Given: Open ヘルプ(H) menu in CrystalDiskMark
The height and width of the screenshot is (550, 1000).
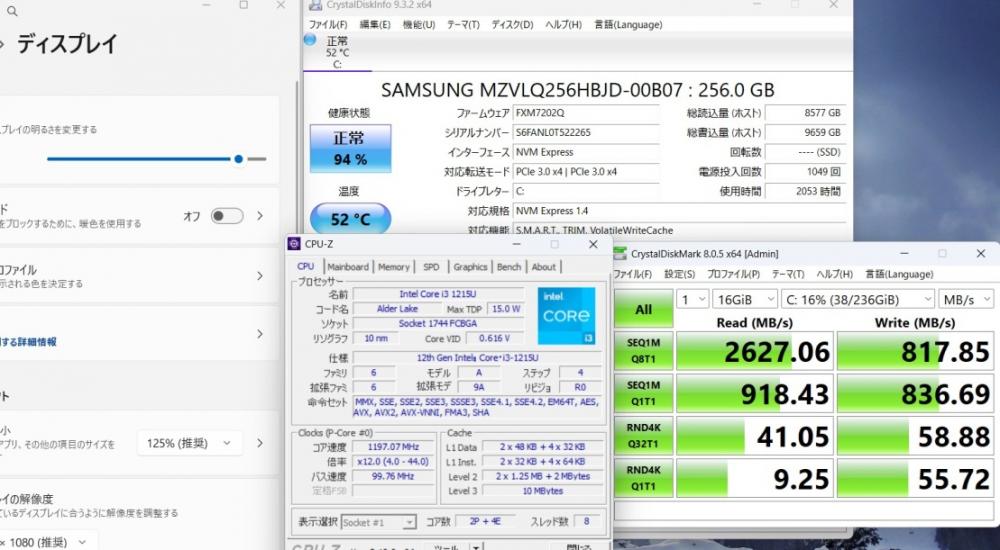Looking at the screenshot, I should [834, 274].
